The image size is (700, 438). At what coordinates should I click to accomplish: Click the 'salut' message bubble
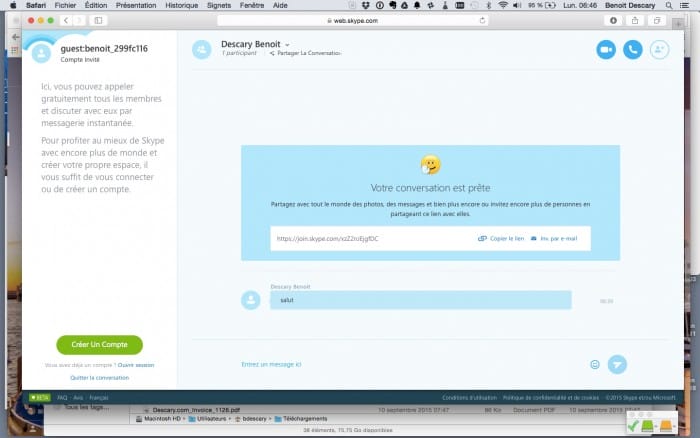coord(421,300)
